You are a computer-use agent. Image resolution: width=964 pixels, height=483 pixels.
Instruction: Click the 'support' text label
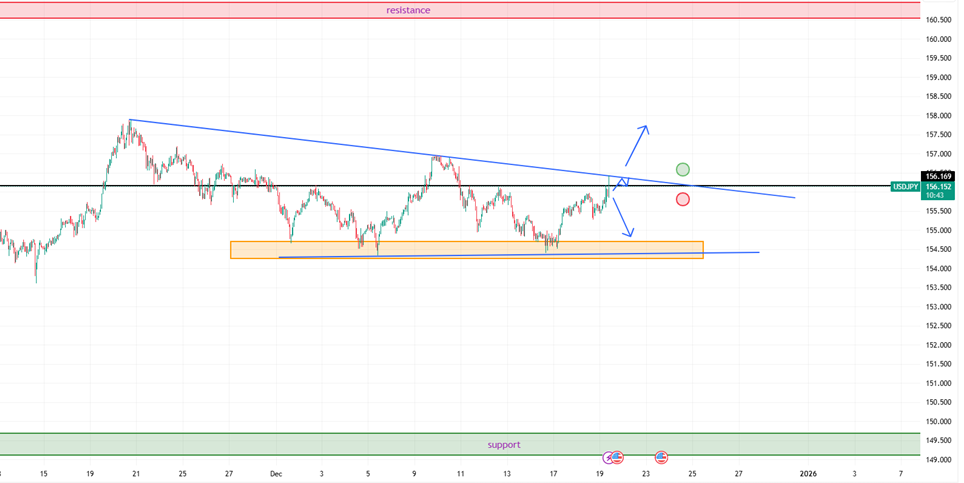point(504,444)
